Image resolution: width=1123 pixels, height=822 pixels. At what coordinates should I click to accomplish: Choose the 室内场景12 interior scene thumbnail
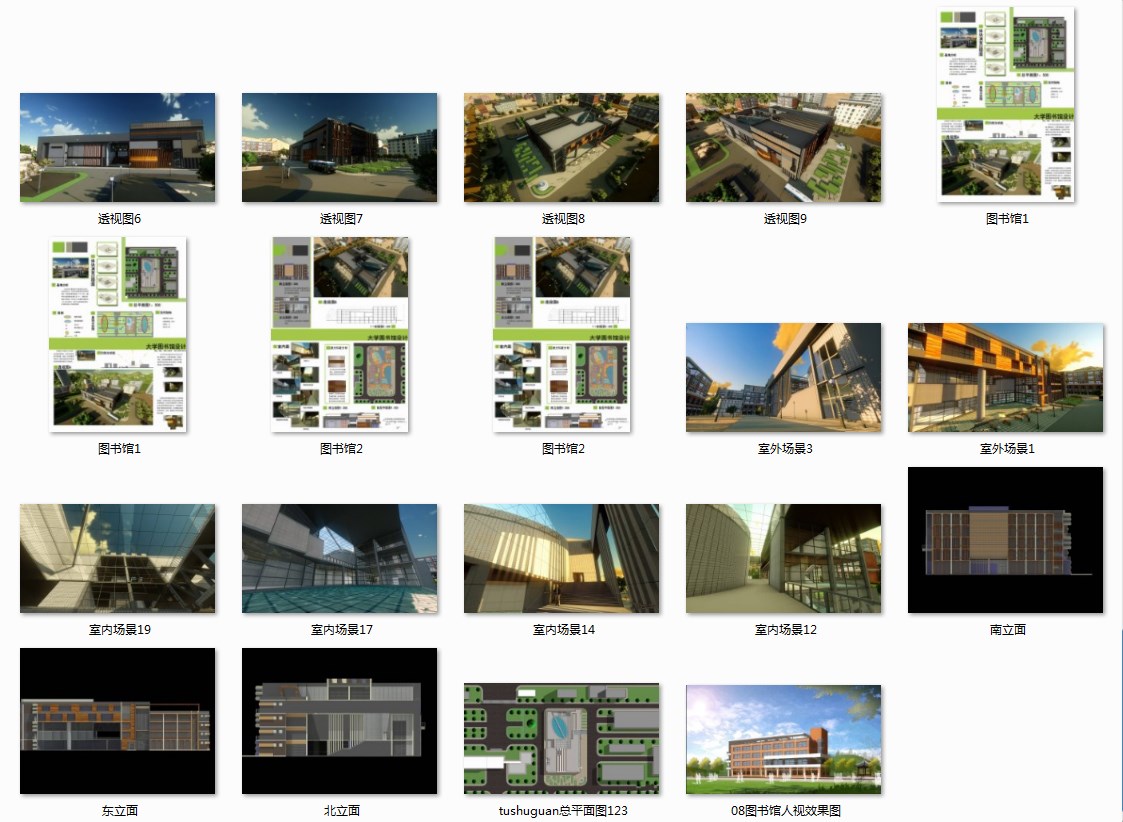point(783,558)
